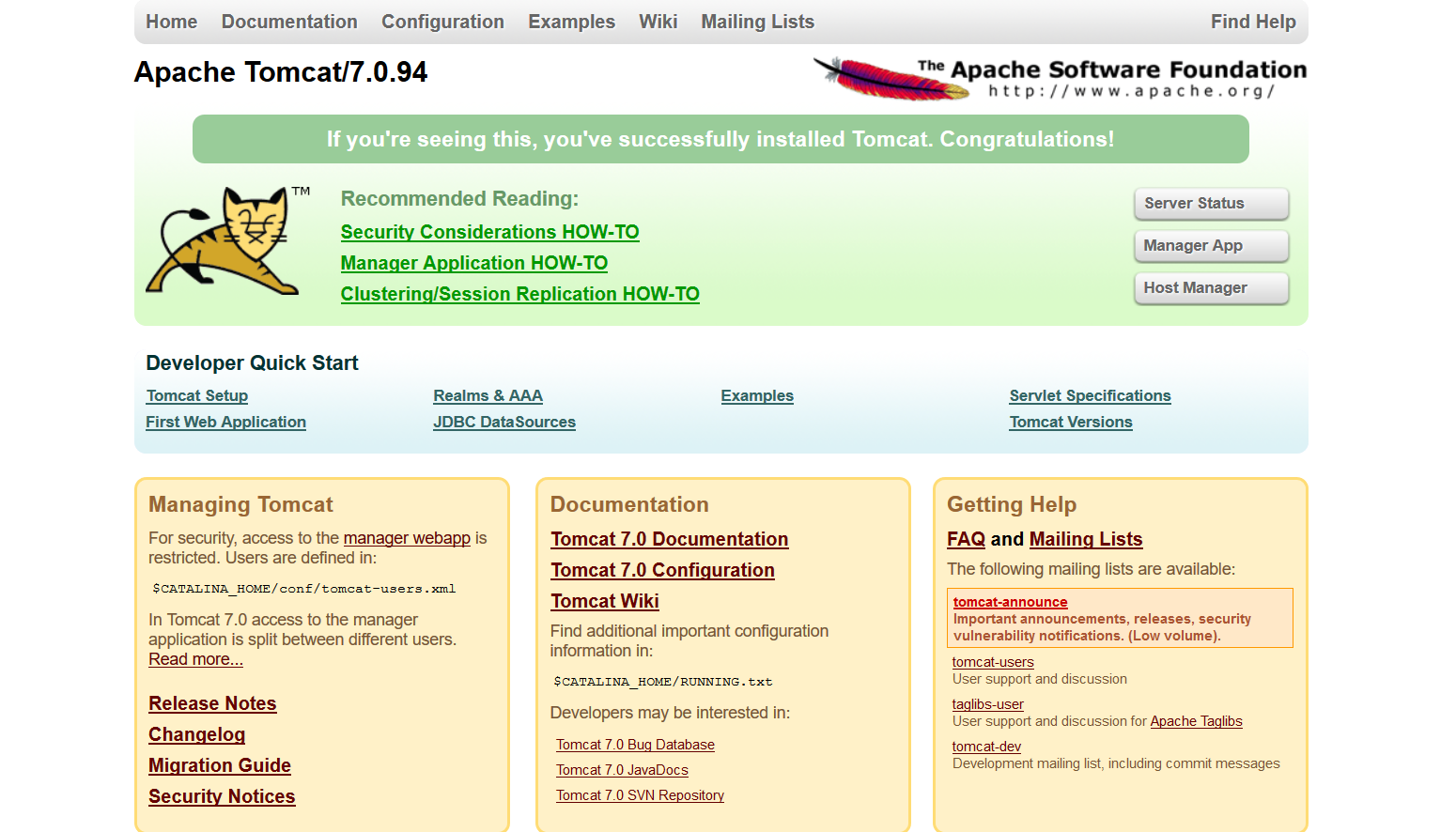Open the Migration Guide link
The image size is (1456, 832).
pyautogui.click(x=220, y=765)
